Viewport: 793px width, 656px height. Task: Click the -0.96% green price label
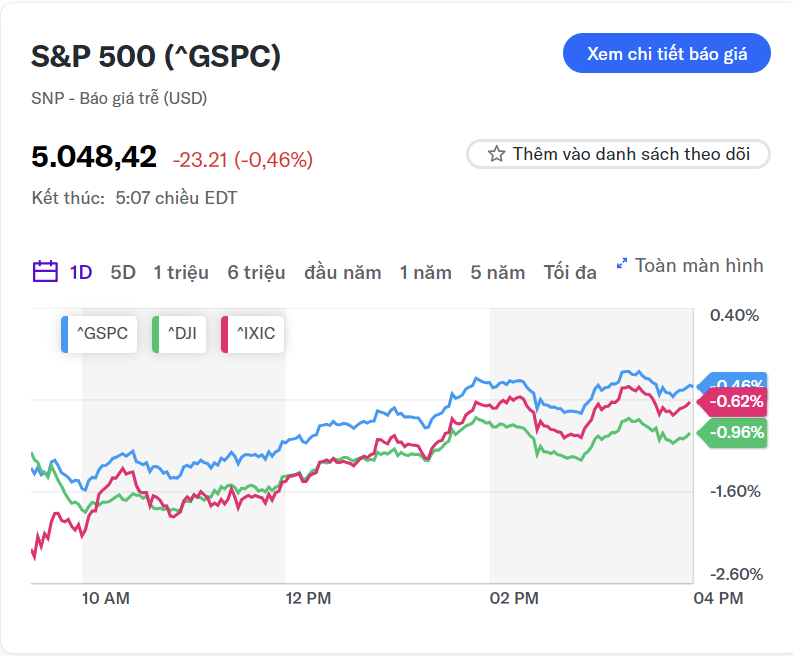pyautogui.click(x=736, y=433)
